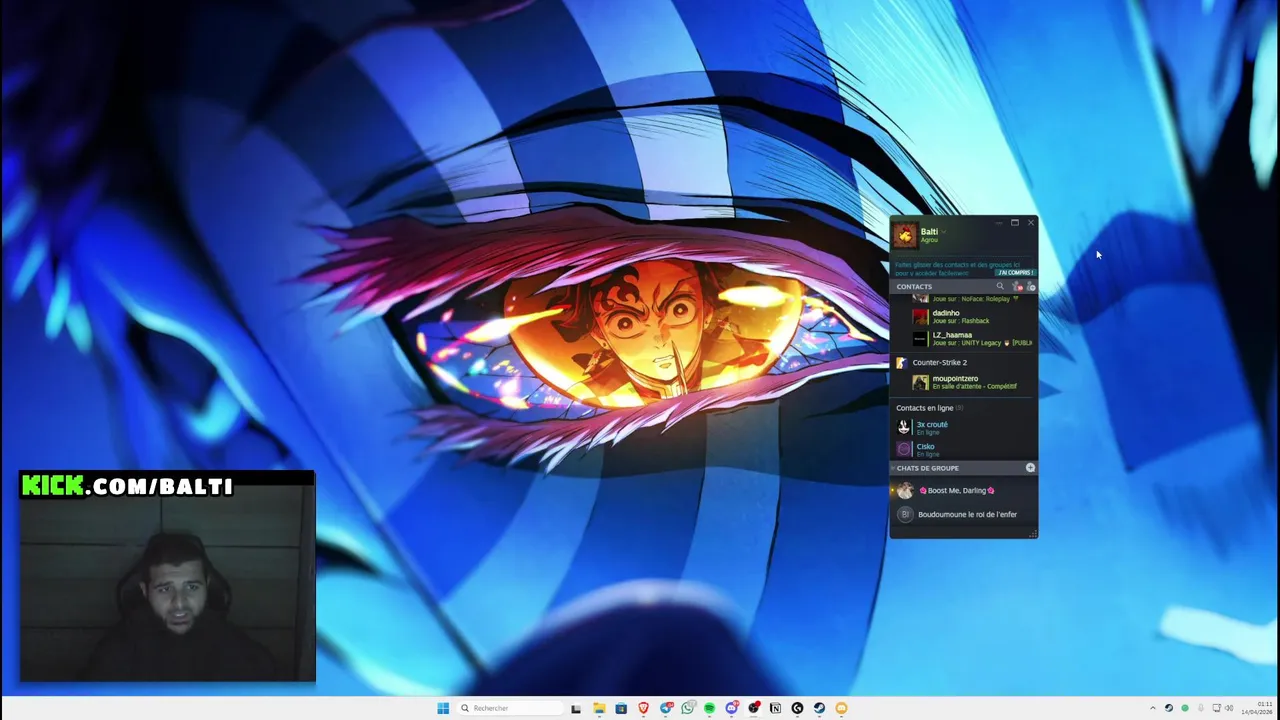
Task: Click the add a friend icon
Action: point(1031,287)
